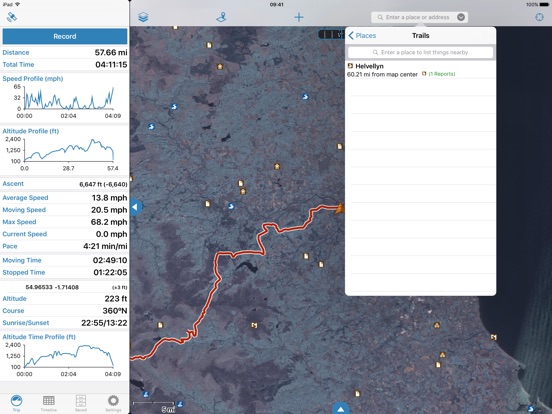Viewport: 552px width, 414px height.
Task: Click the nearby places search field
Action: click(420, 52)
